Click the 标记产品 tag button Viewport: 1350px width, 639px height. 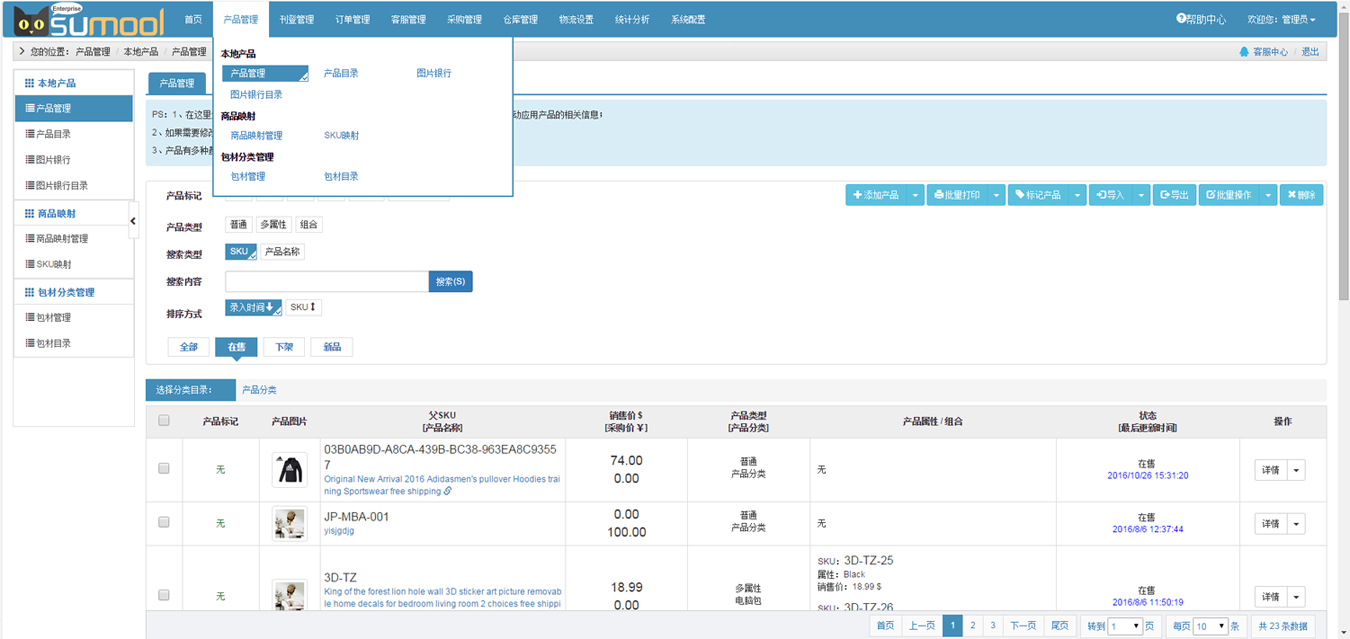pos(1038,195)
